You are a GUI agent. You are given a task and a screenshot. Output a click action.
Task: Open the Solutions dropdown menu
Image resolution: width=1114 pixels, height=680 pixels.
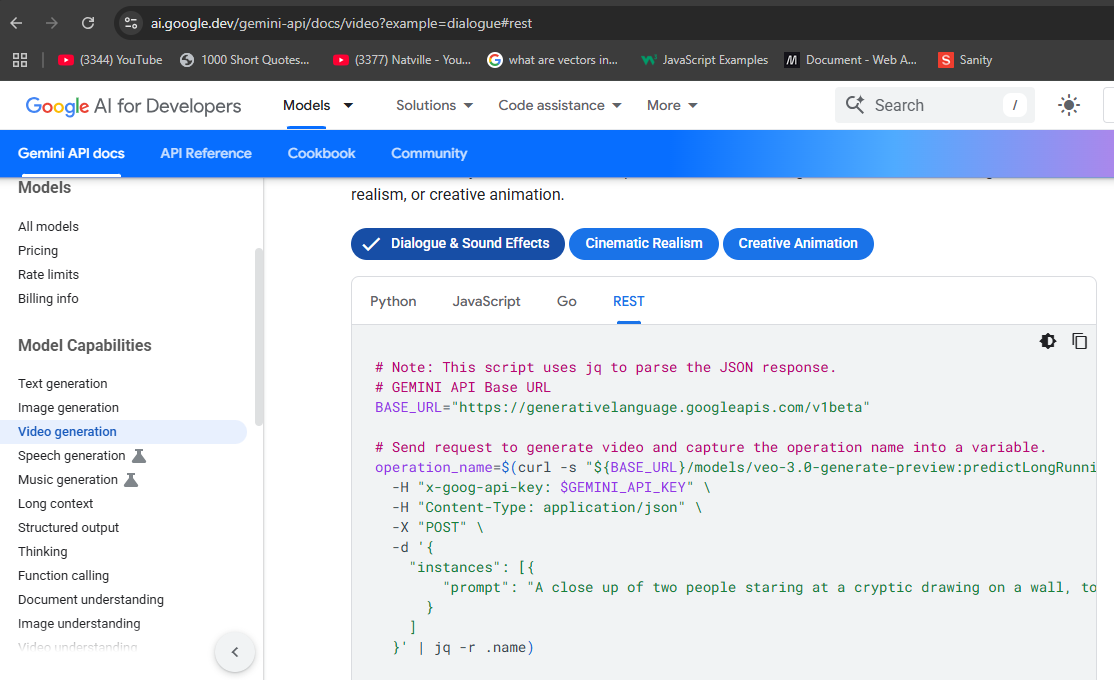[x=435, y=105]
